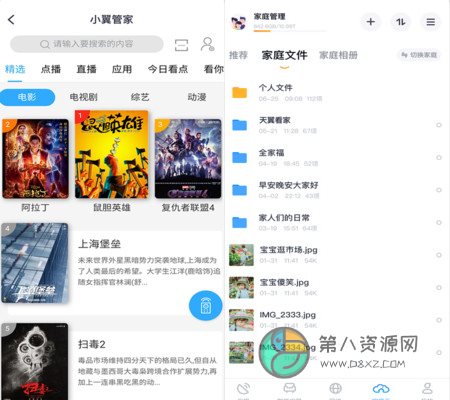Tap the satellite dish icon in bottom bar

tap(243, 389)
